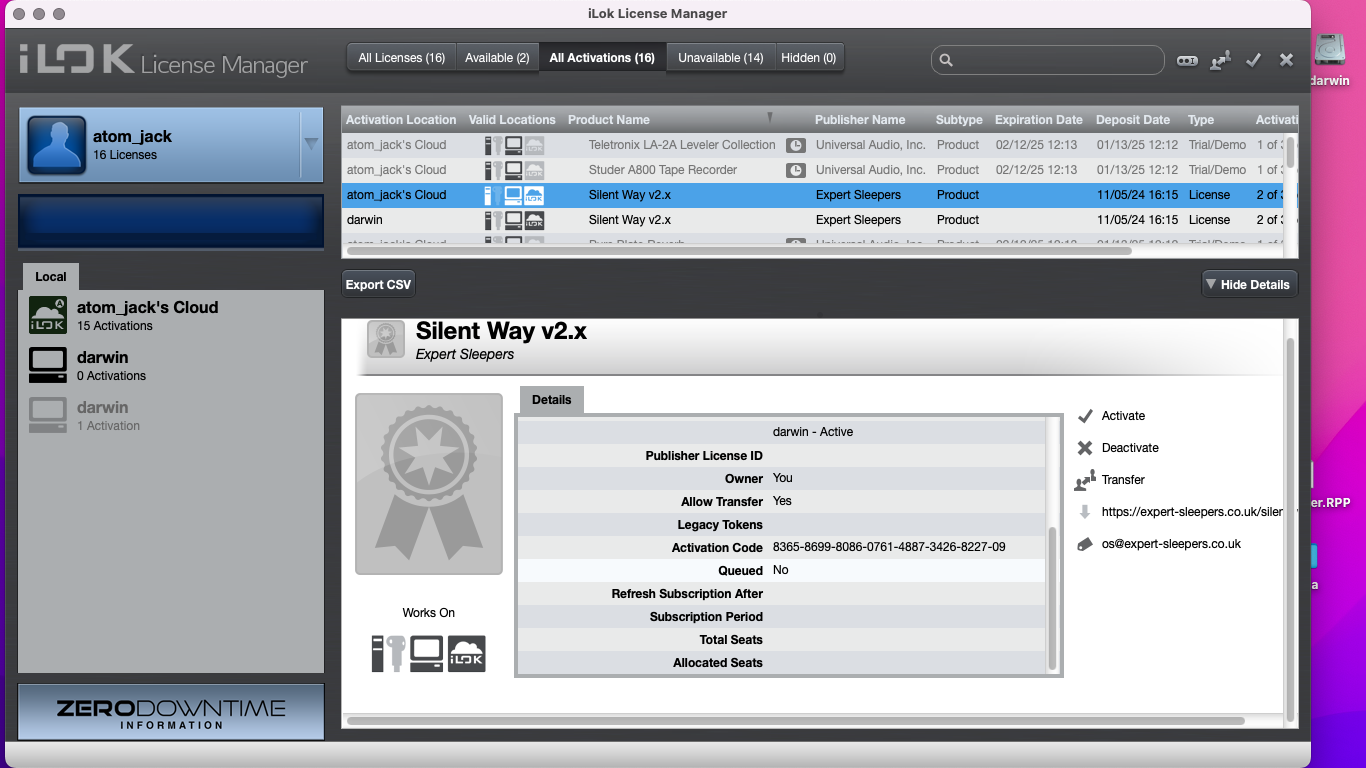Click the Allow Transfer 'Yes' value

pos(782,501)
